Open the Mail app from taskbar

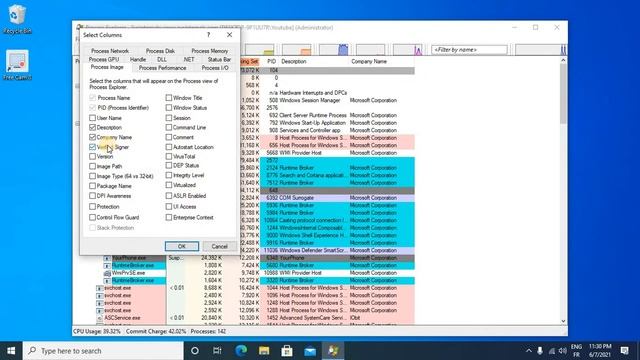coord(310,351)
